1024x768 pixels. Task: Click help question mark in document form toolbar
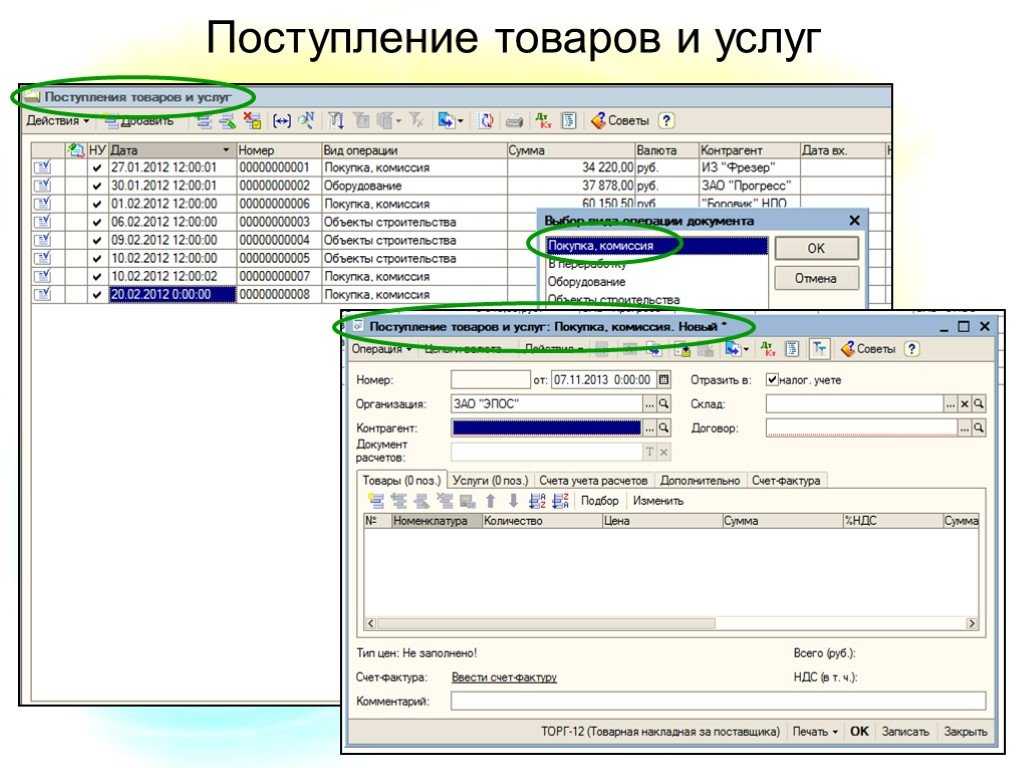(x=912, y=349)
